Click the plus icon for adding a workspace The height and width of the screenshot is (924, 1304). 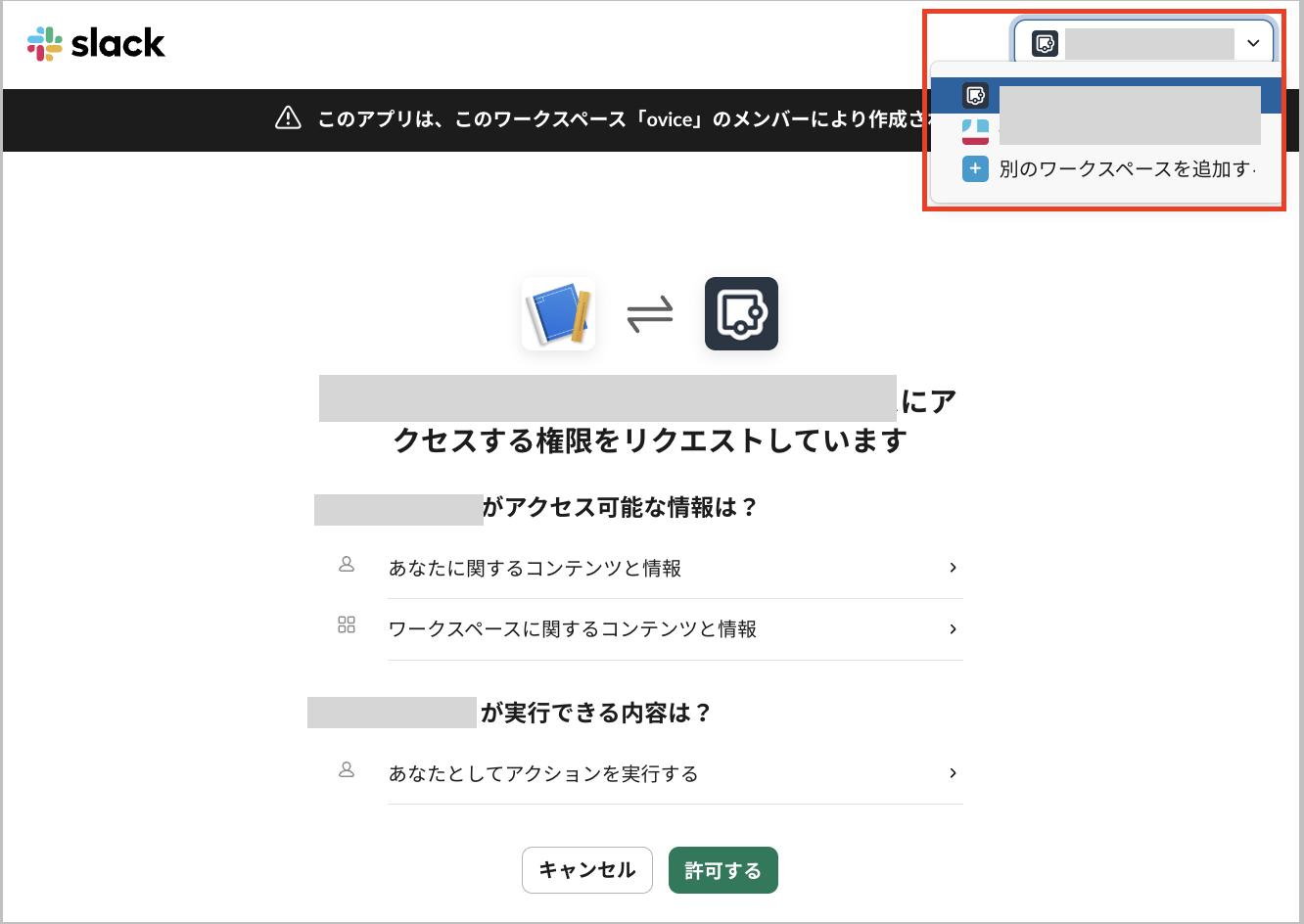click(975, 169)
